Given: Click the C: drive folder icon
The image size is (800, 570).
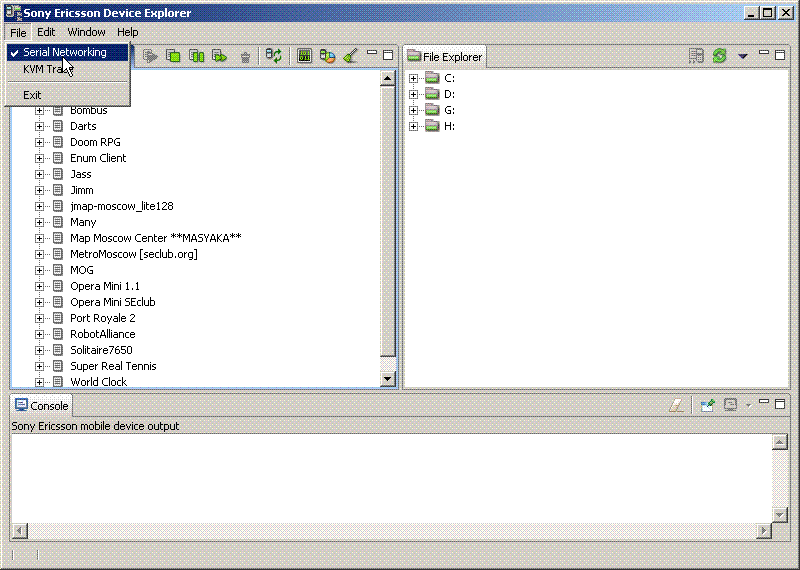Looking at the screenshot, I should (x=432, y=78).
